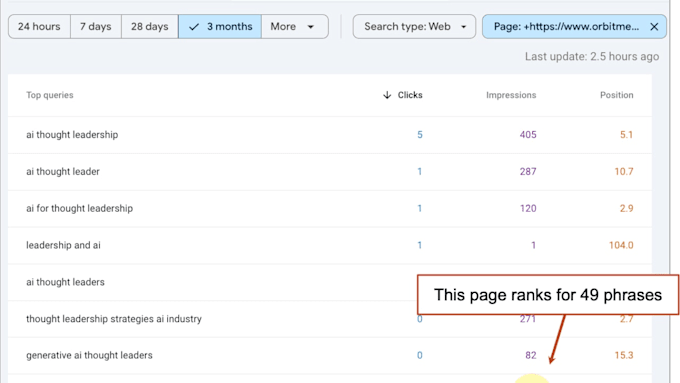
Task: Click the Top queries column header
Action: pos(49,95)
